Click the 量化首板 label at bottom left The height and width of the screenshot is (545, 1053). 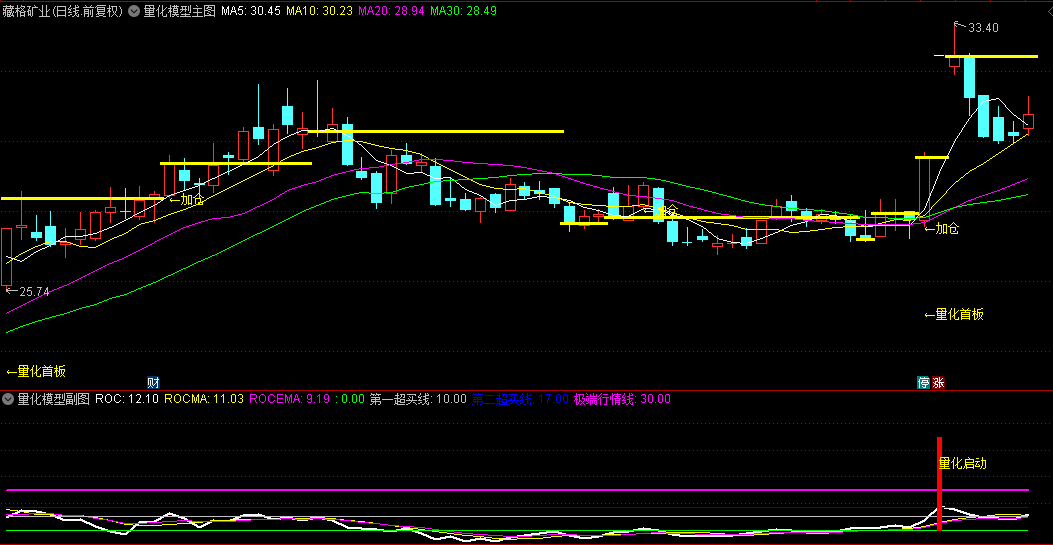click(36, 371)
